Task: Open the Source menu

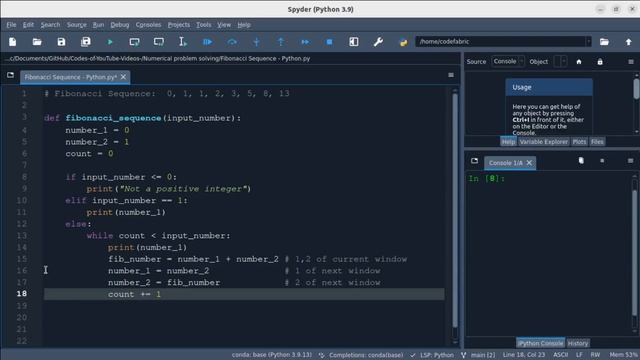Action: pos(77,25)
